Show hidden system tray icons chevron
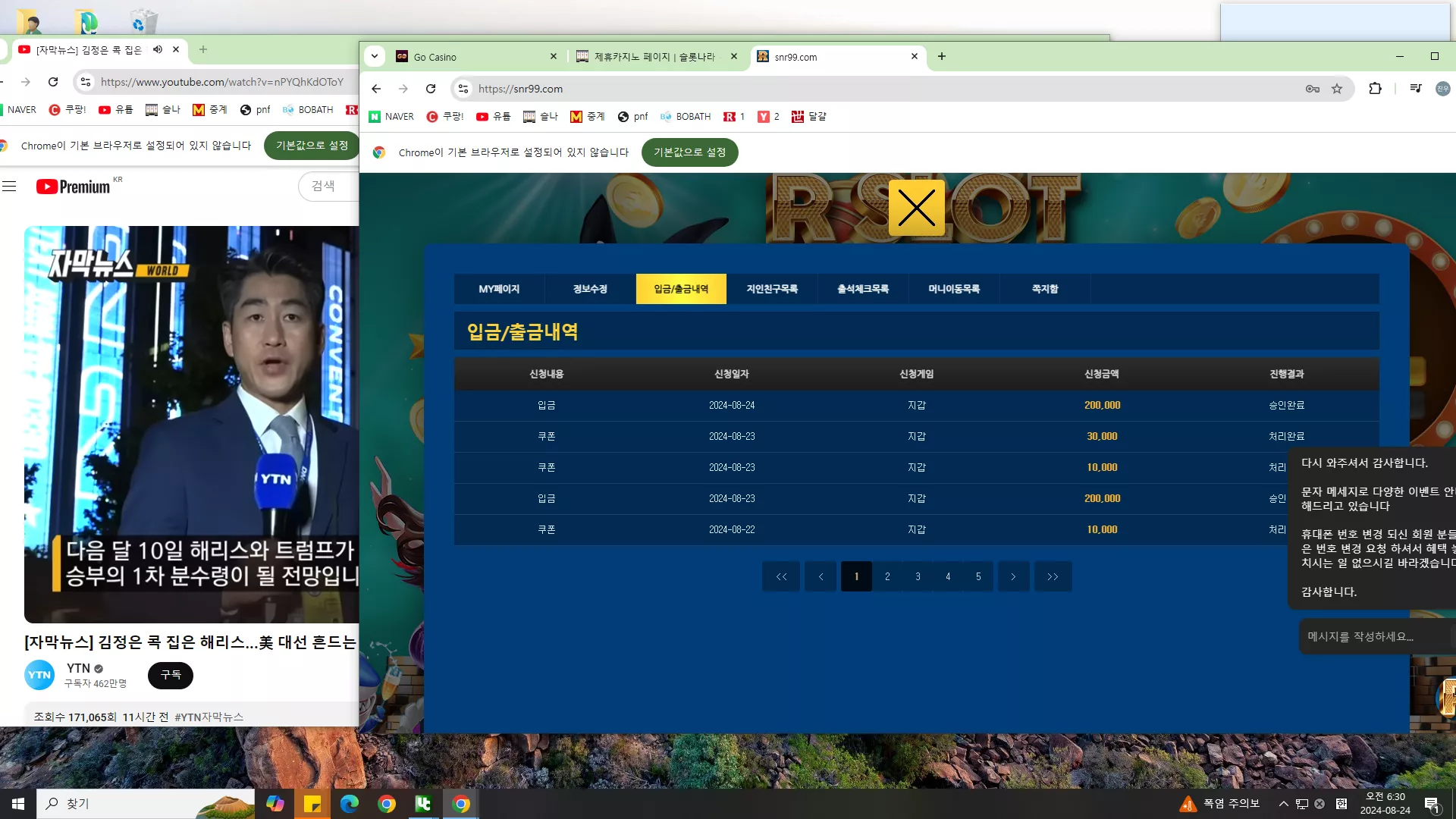 (1283, 804)
